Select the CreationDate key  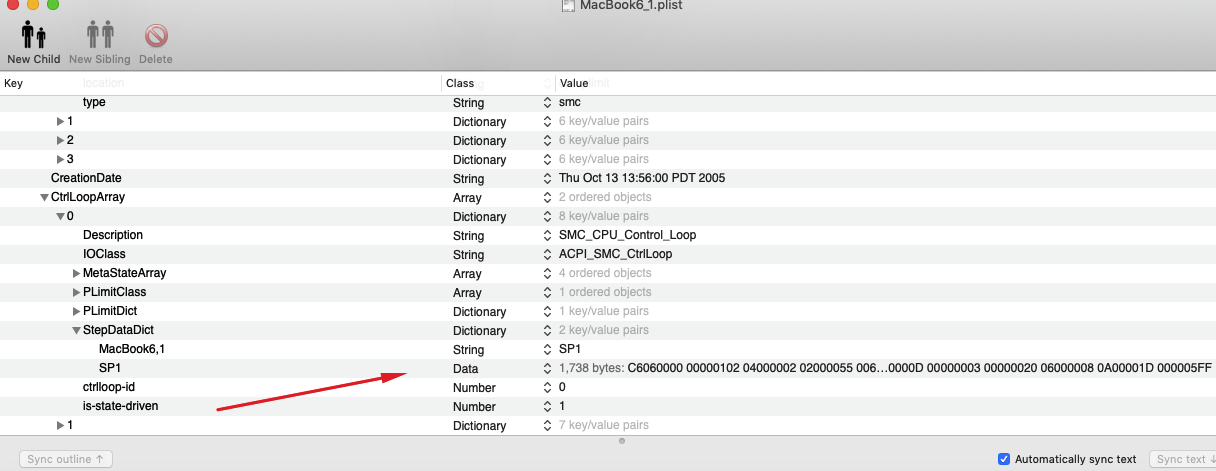(x=86, y=178)
